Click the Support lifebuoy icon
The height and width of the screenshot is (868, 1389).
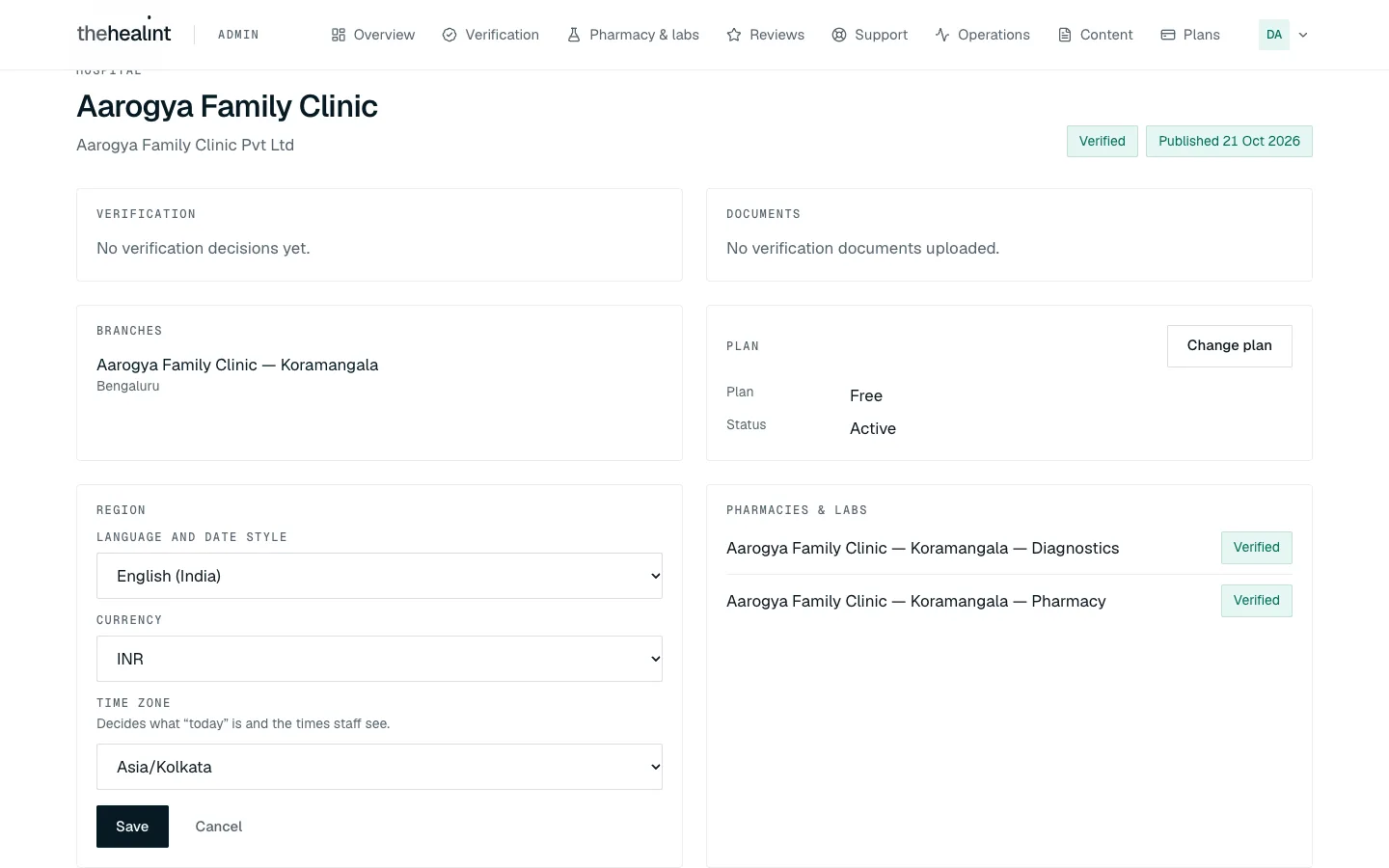839,35
